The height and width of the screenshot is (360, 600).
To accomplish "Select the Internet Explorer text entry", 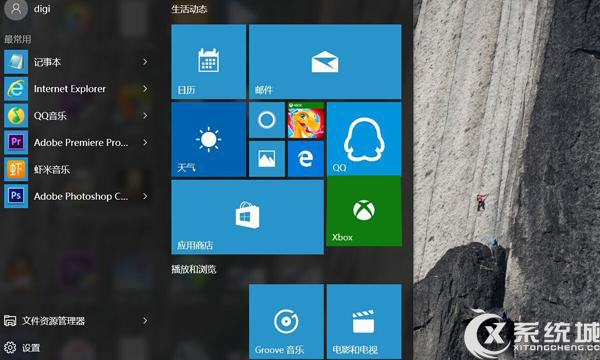I will coord(70,89).
